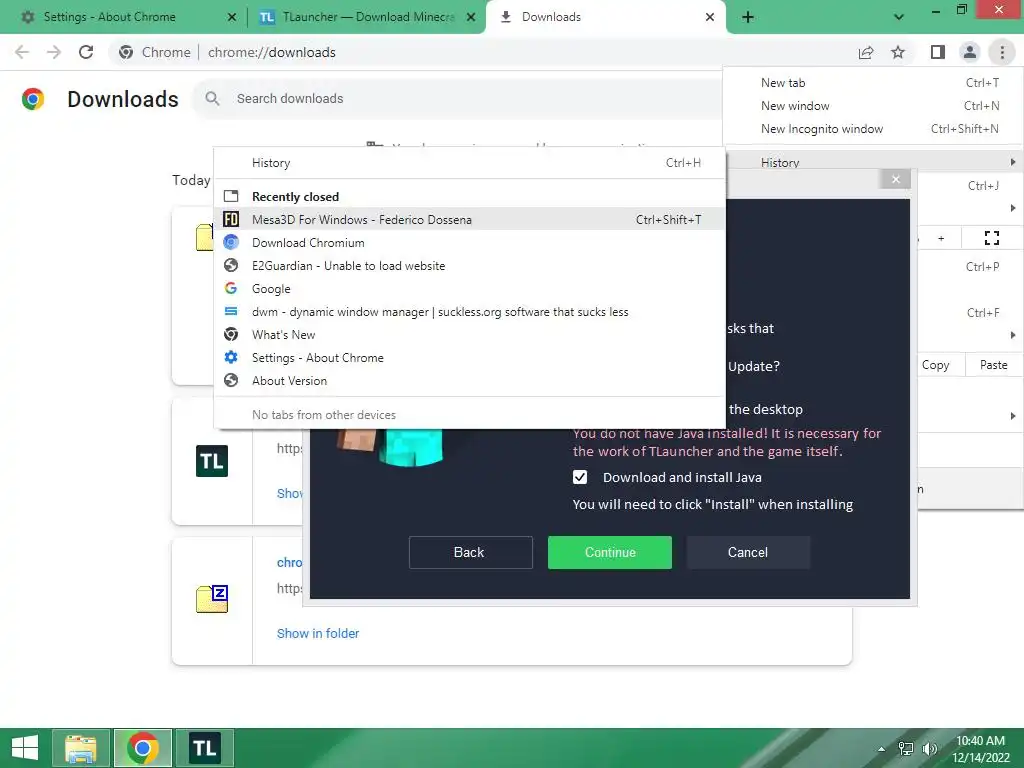The width and height of the screenshot is (1024, 768).
Task: Click Copy in Chrome menu edit row
Action: 936,365
